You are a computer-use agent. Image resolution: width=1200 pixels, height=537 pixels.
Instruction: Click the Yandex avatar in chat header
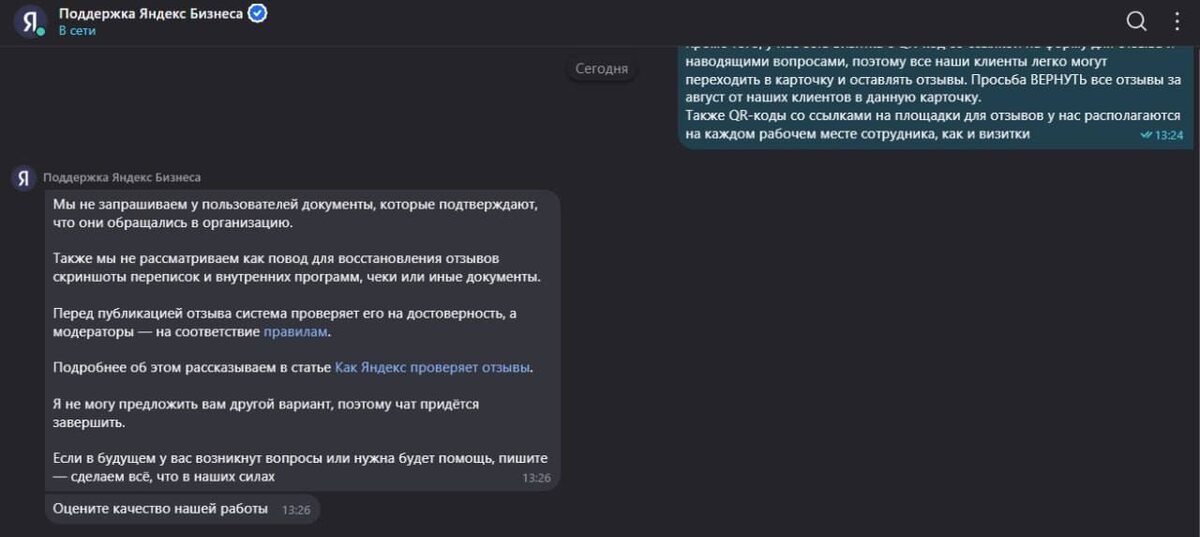[x=29, y=20]
